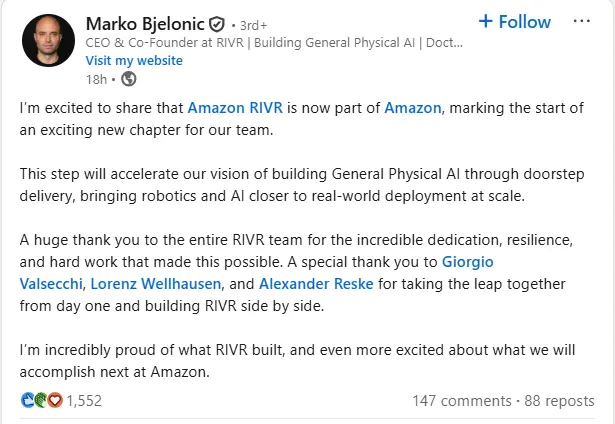
Task: Click the Visit my website link
Action: point(134,60)
